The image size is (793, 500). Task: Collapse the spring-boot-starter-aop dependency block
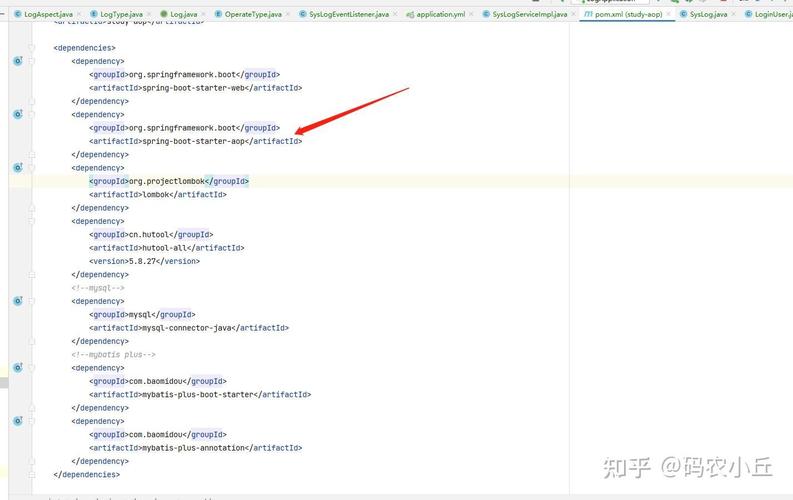[x=31, y=115]
